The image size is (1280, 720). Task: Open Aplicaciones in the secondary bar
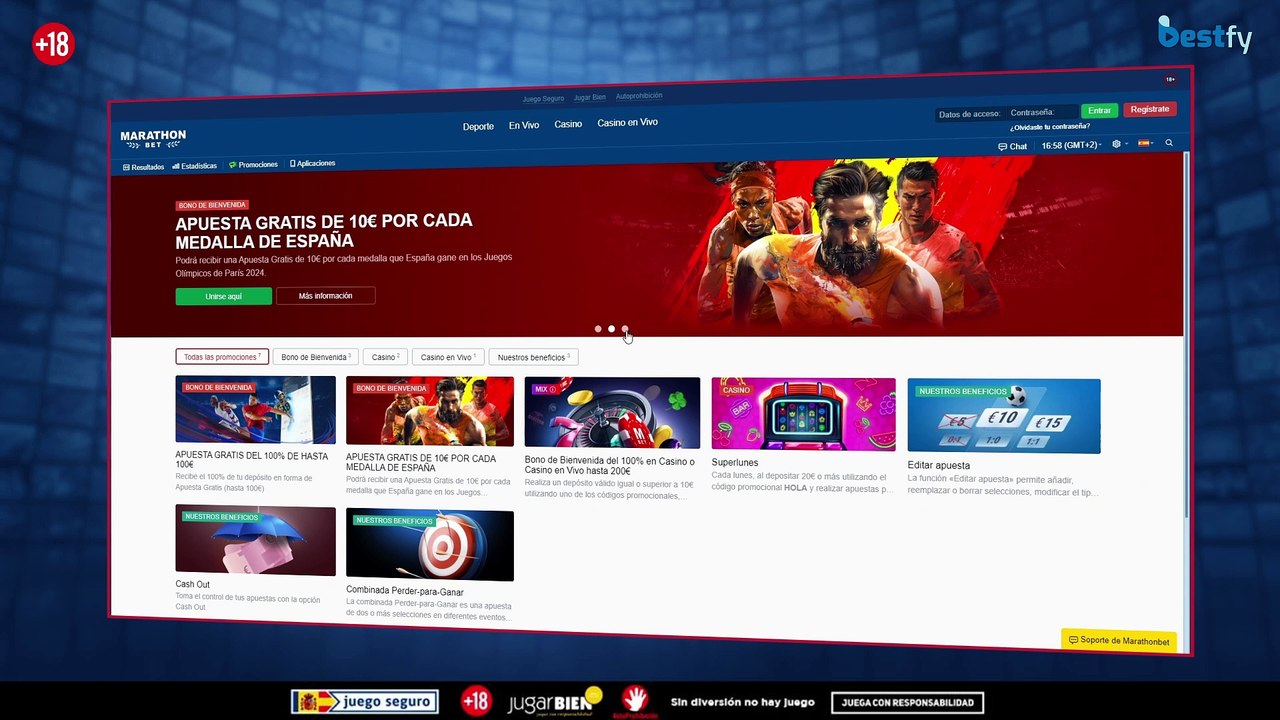tap(312, 163)
